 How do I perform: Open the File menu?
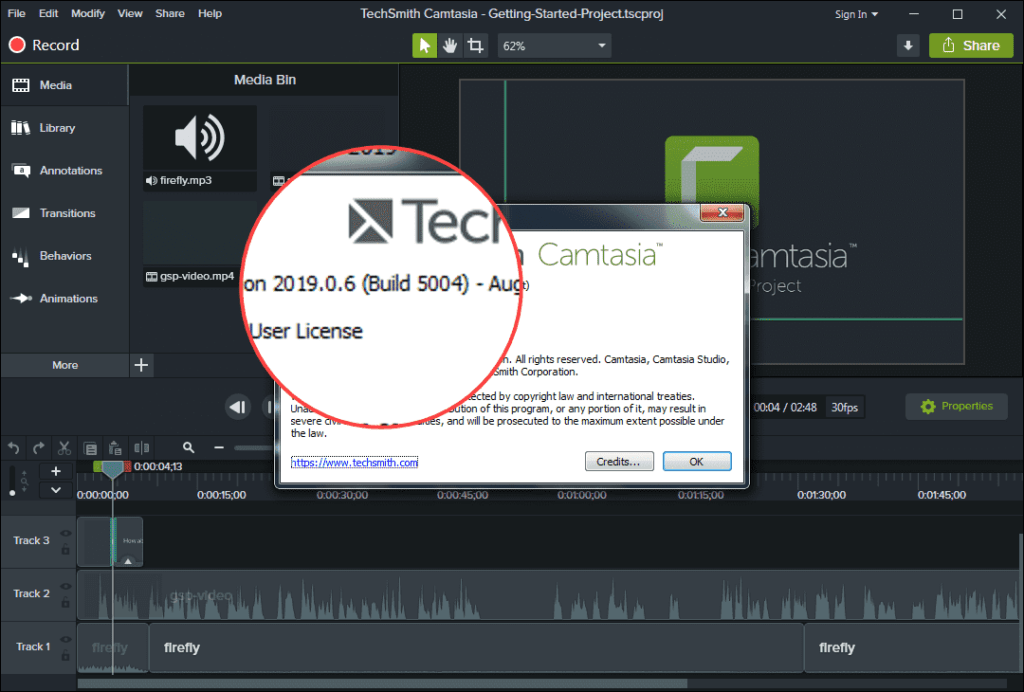(x=16, y=13)
